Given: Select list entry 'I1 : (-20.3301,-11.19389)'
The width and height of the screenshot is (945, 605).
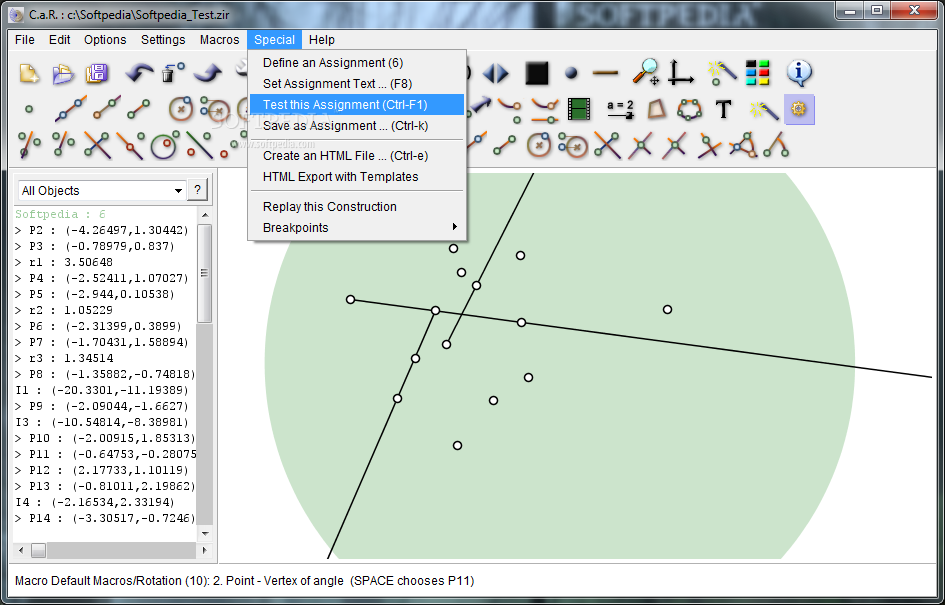Looking at the screenshot, I should coord(102,390).
